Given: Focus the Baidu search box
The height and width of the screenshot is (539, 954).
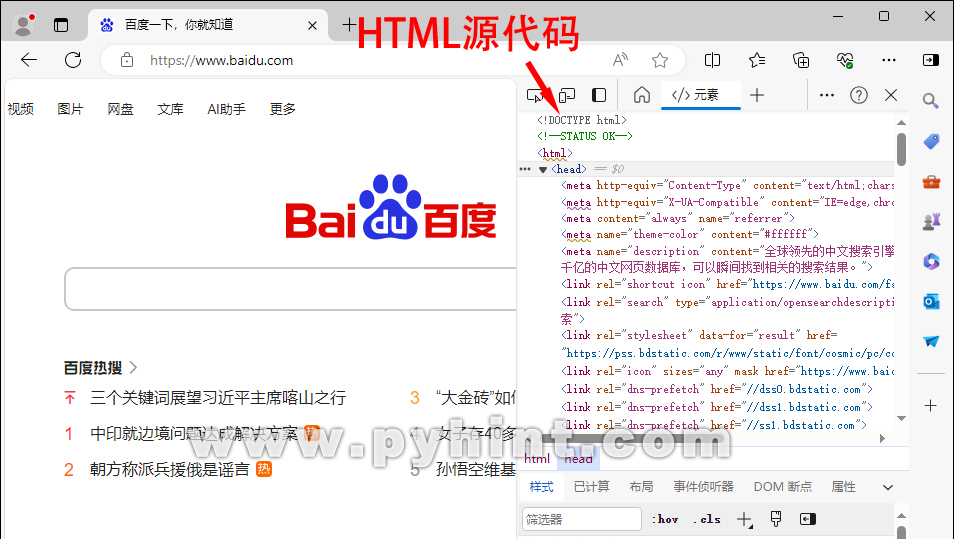Looking at the screenshot, I should [290, 289].
